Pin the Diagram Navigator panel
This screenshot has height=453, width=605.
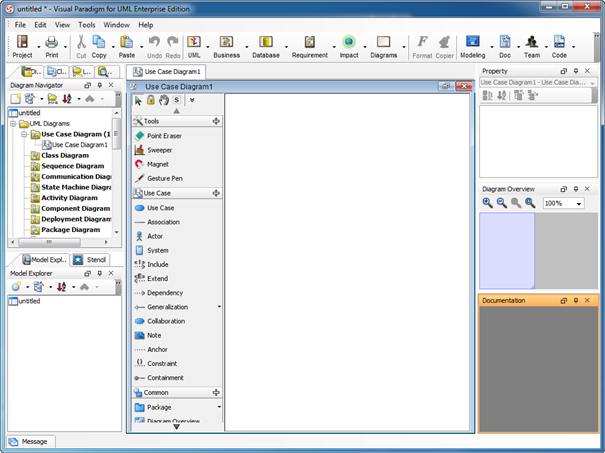100,85
